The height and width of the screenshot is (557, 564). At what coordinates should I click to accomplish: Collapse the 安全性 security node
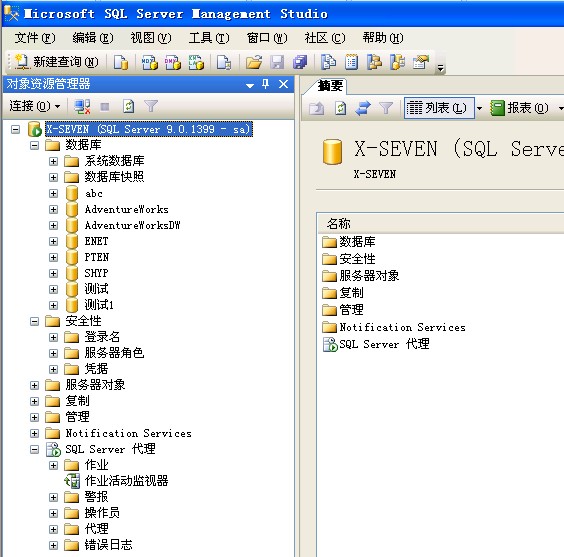coord(34,321)
